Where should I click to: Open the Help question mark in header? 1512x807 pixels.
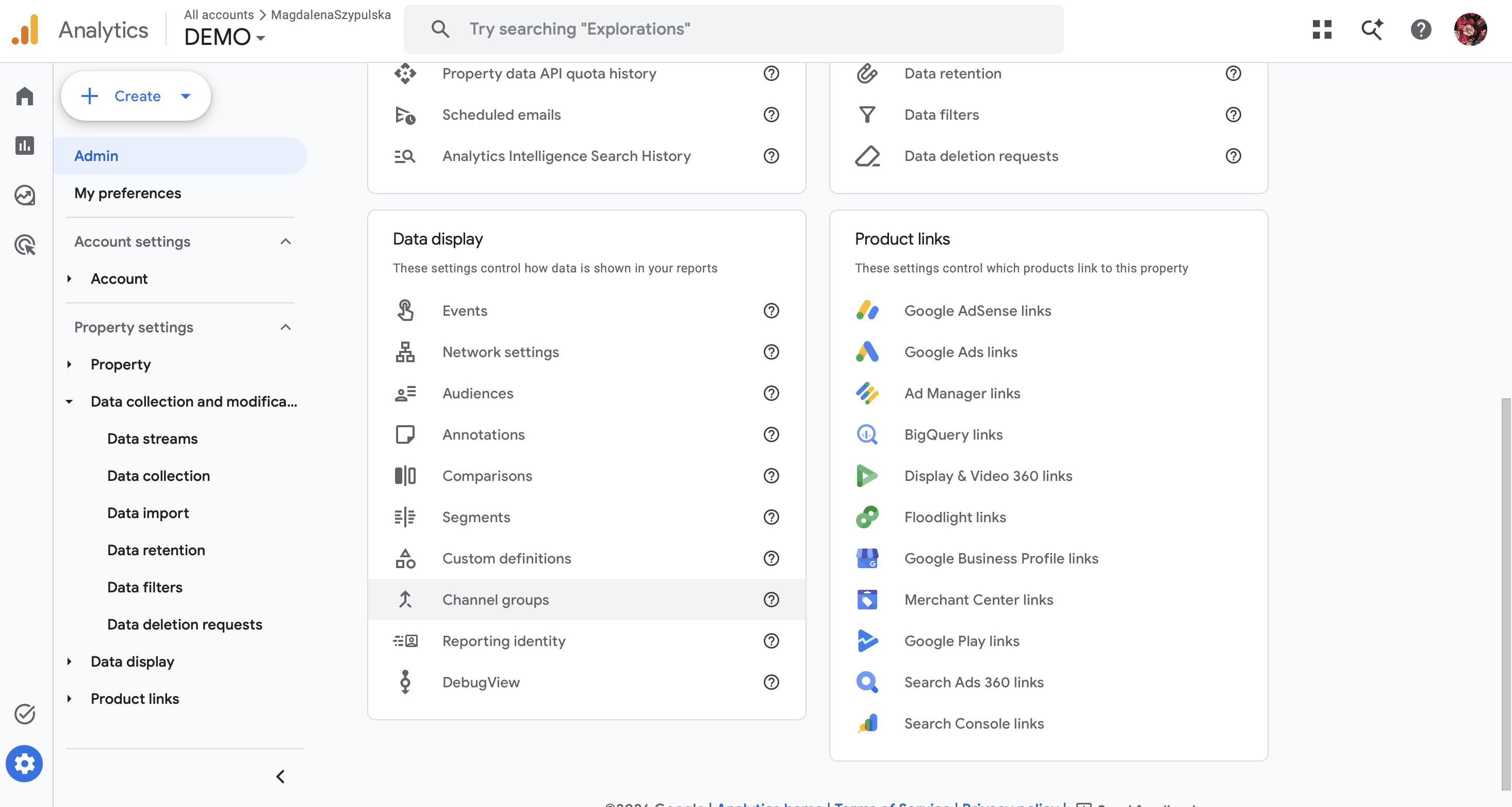[1421, 29]
